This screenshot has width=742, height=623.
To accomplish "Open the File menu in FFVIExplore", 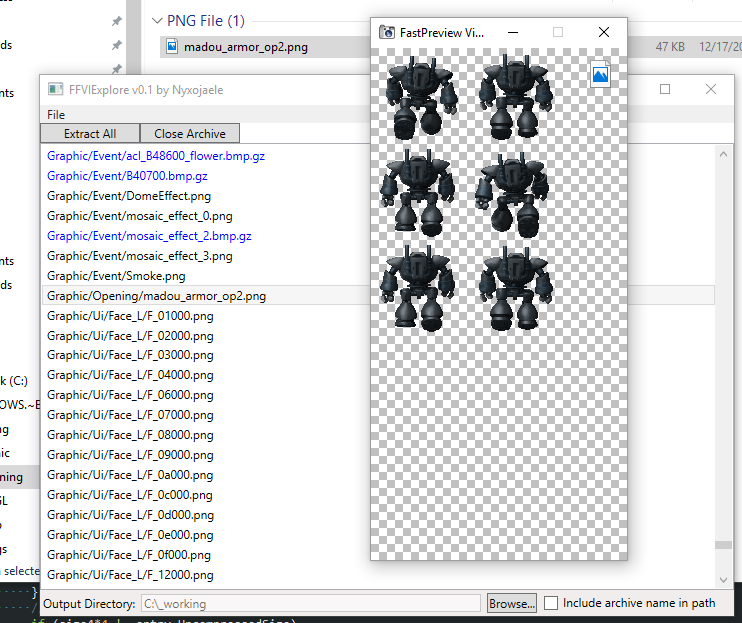I will coord(56,114).
